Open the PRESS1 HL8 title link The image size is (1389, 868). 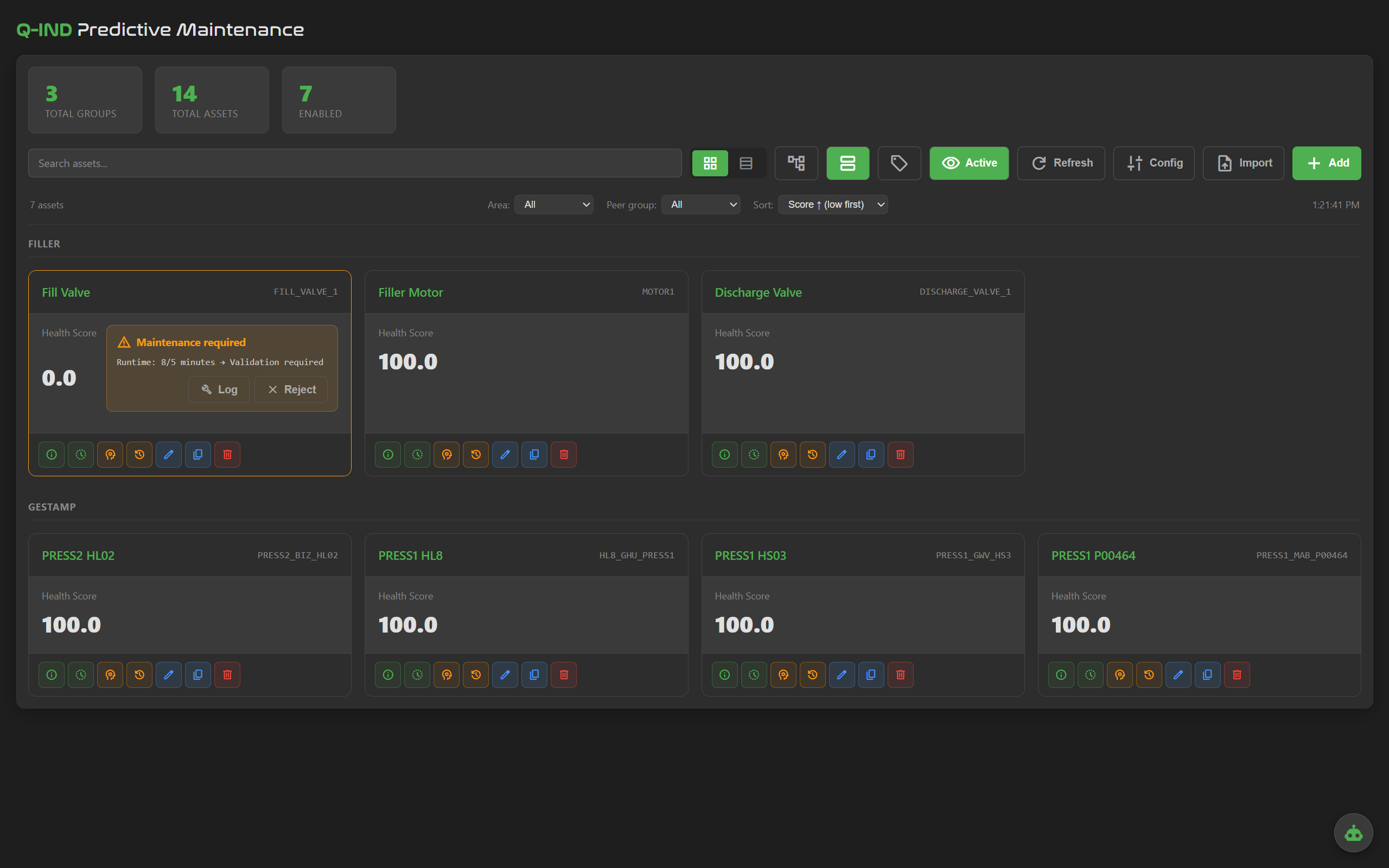tap(410, 556)
